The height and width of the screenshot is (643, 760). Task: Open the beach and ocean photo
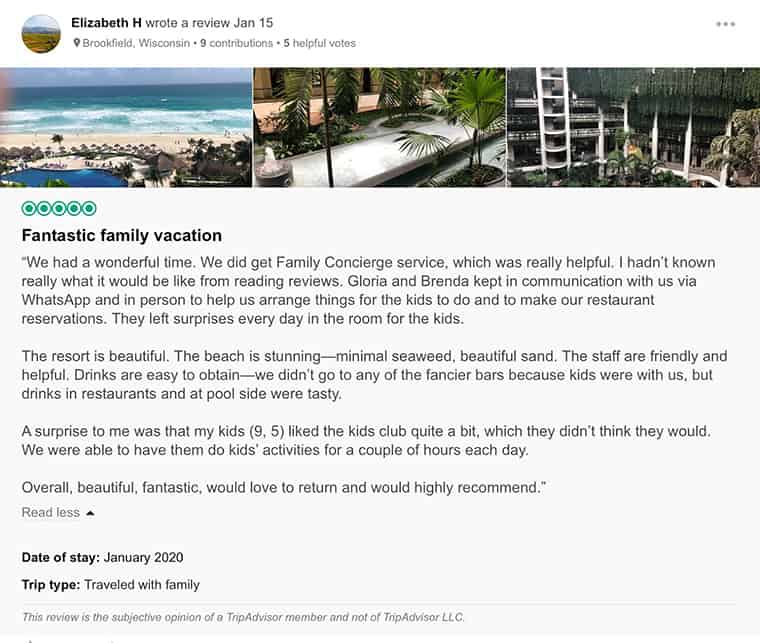tap(126, 127)
